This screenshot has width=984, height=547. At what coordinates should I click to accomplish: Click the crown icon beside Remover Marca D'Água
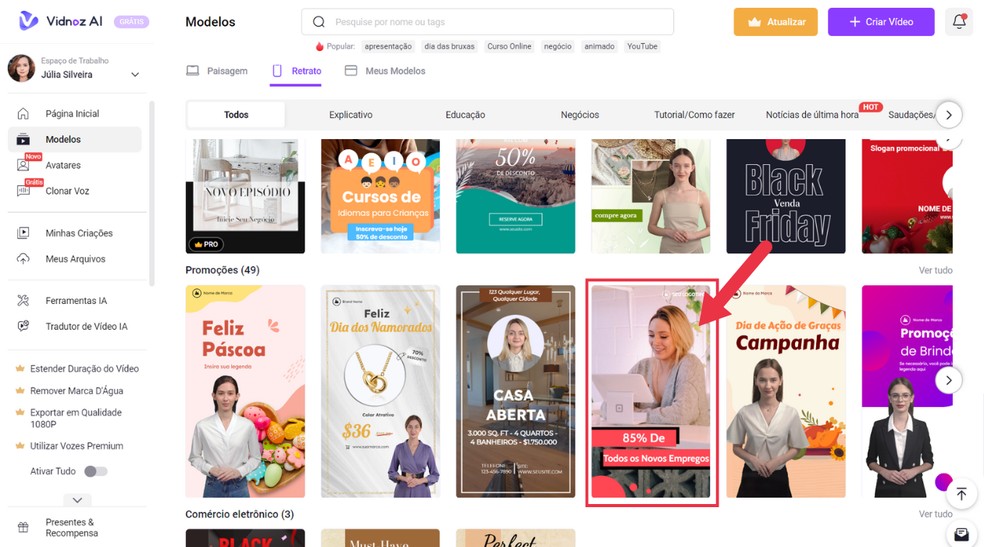(19, 391)
